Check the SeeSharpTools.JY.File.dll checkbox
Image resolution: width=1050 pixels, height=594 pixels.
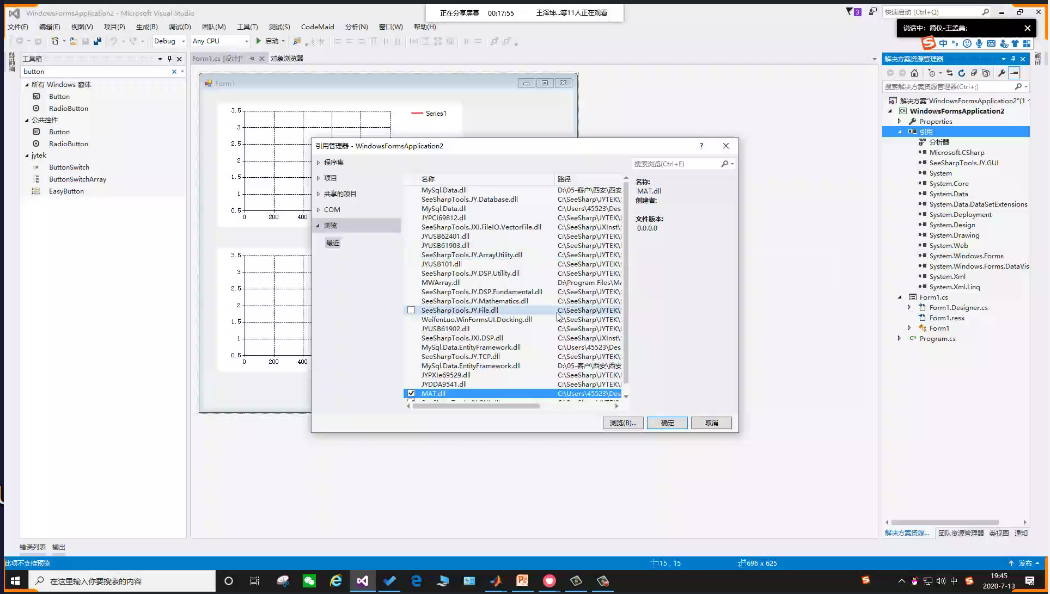(x=411, y=311)
